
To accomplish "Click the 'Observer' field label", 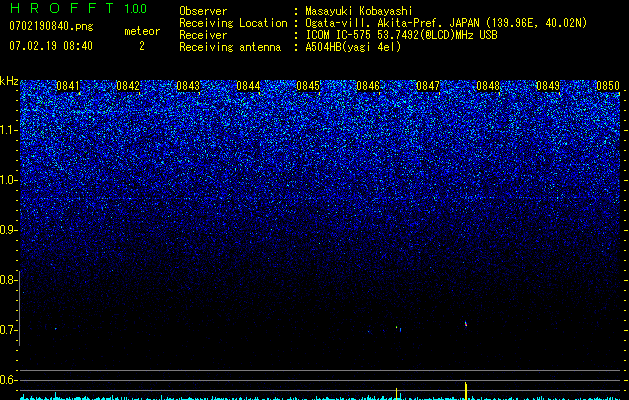I will tap(203, 11).
